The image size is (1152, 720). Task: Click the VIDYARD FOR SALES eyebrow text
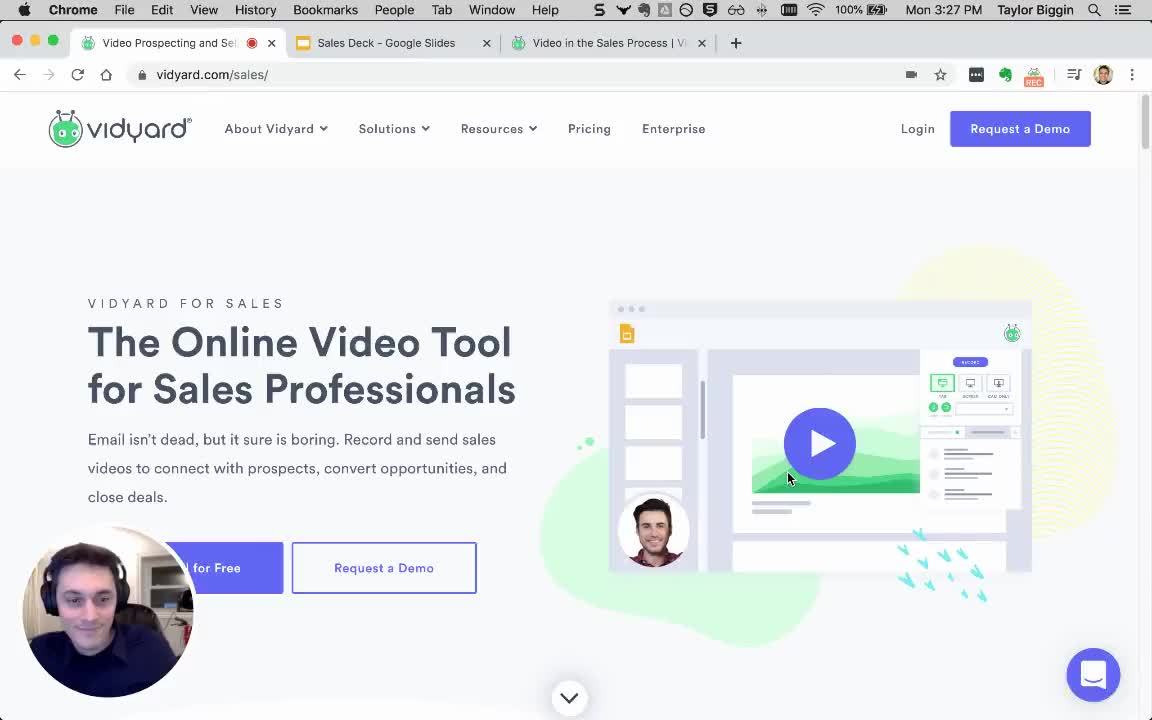(x=186, y=303)
